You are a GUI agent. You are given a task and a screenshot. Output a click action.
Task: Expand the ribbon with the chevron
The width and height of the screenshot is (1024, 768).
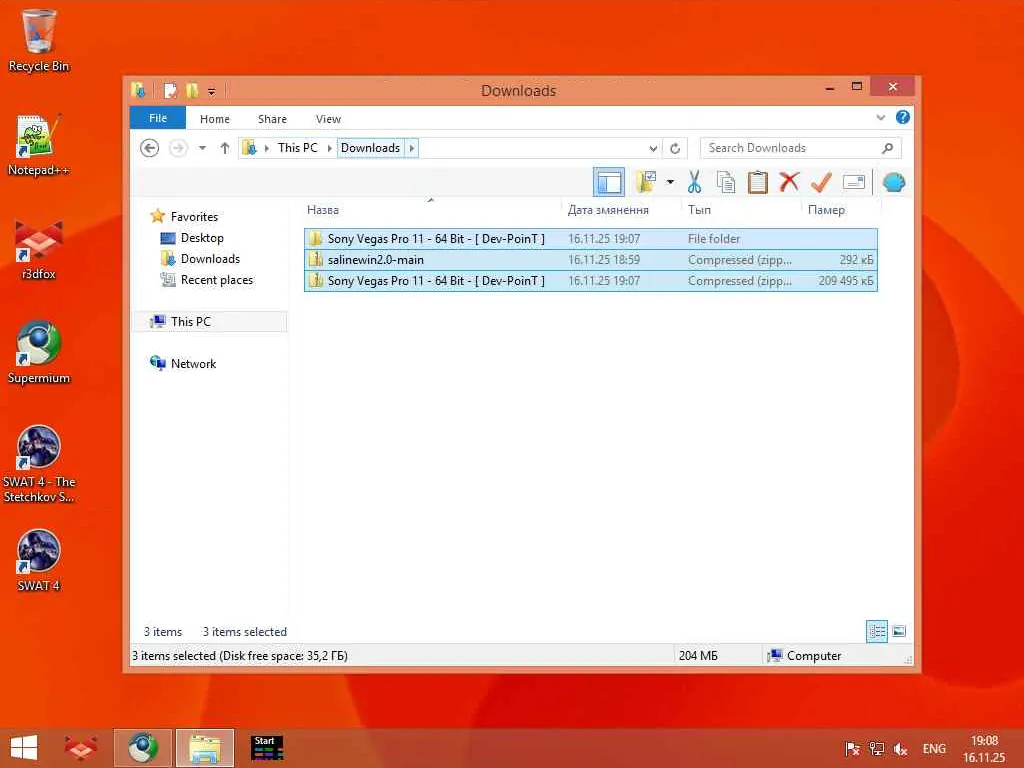tap(881, 118)
